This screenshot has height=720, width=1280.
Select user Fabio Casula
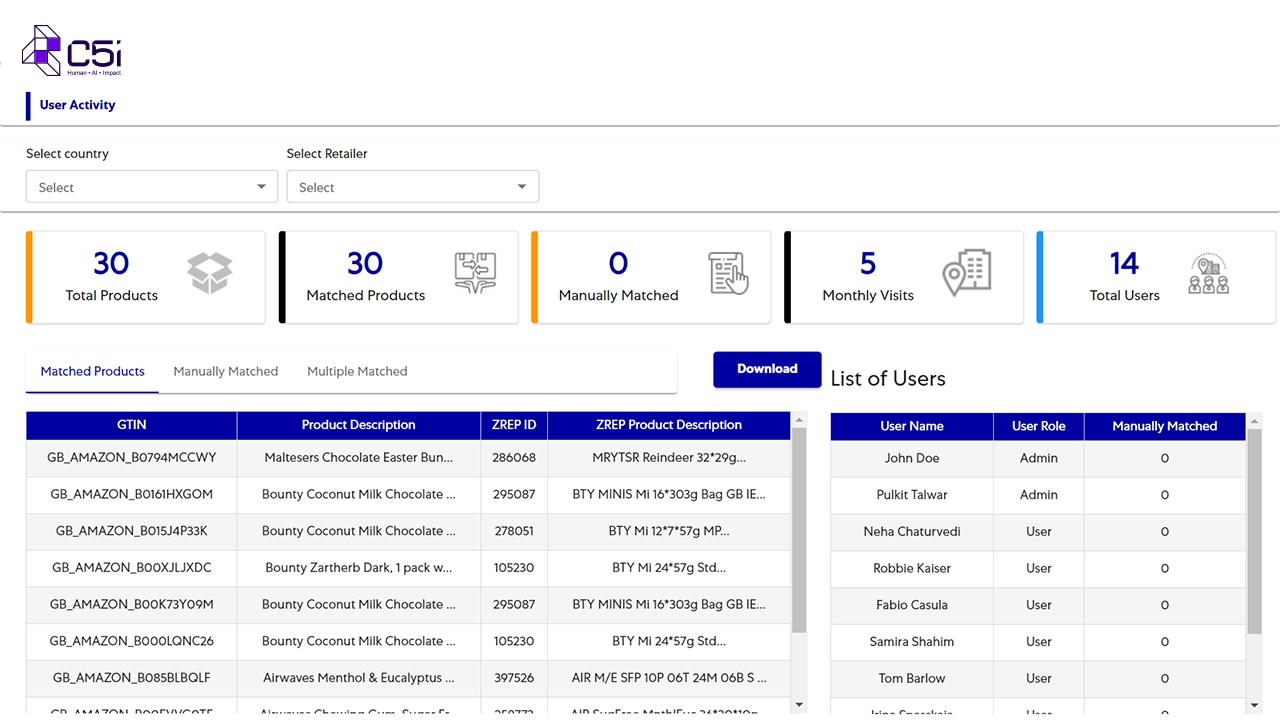[912, 605]
